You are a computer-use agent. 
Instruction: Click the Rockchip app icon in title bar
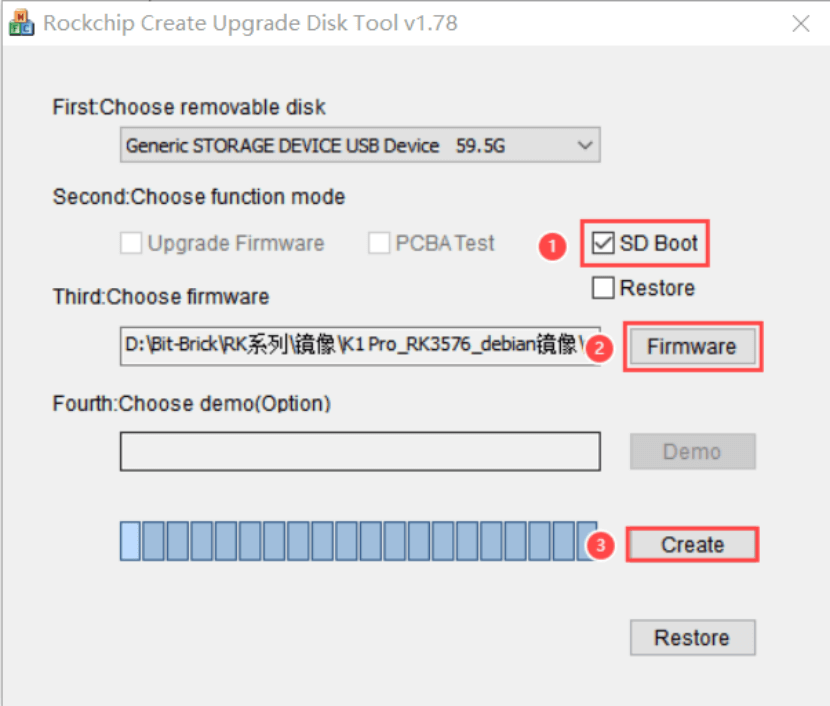click(x=20, y=23)
